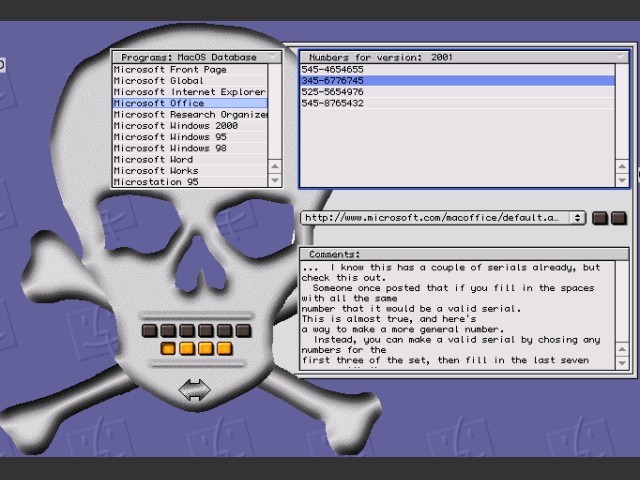Image resolution: width=640 pixels, height=480 pixels.
Task: Select Microsoft Internet Explorer in programs list
Action: pyautogui.click(x=190, y=92)
